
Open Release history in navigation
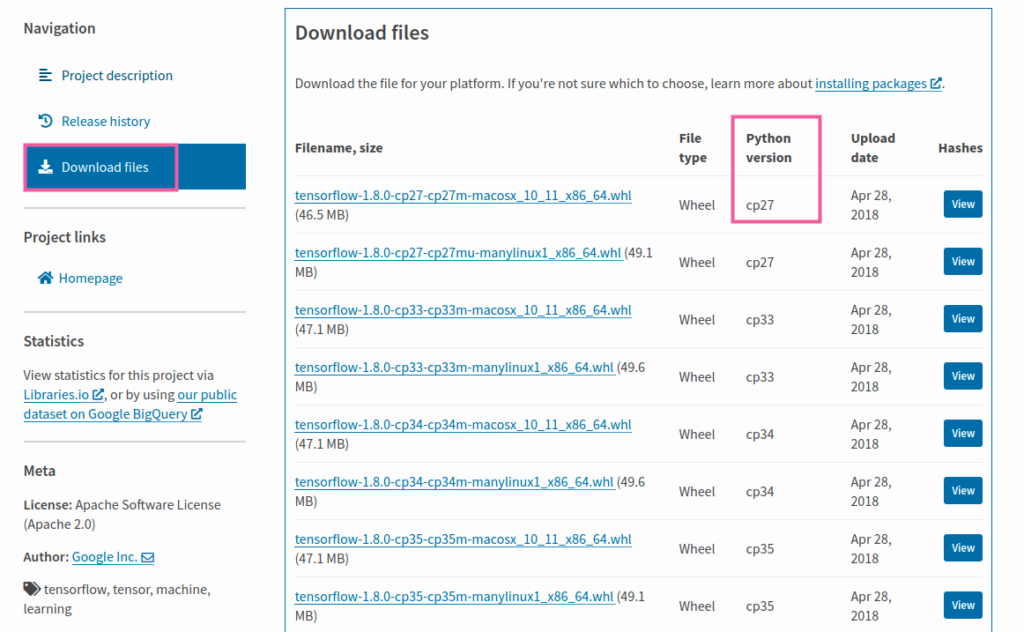pyautogui.click(x=106, y=121)
